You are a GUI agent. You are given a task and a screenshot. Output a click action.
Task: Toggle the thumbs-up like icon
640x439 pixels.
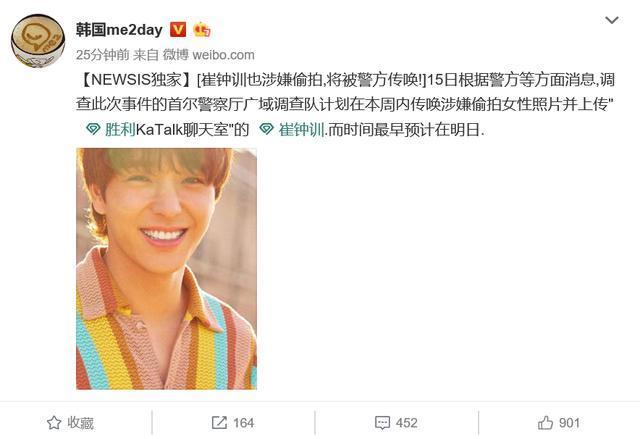[545, 423]
